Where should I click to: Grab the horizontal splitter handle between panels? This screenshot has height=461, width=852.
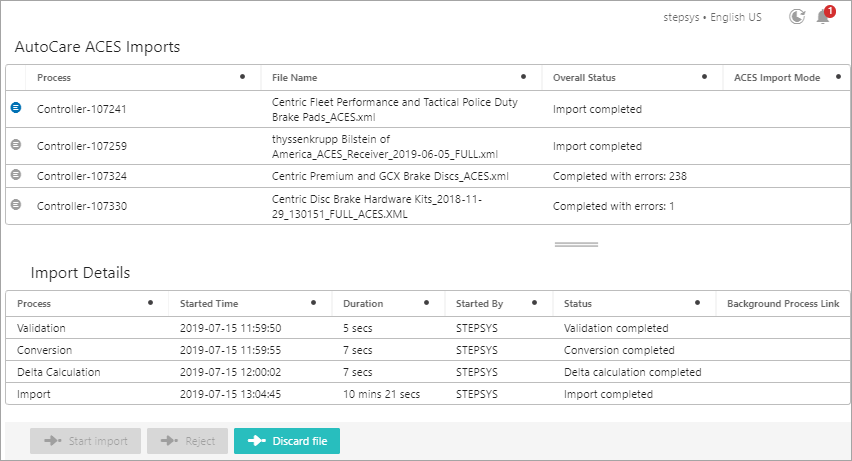tap(577, 245)
